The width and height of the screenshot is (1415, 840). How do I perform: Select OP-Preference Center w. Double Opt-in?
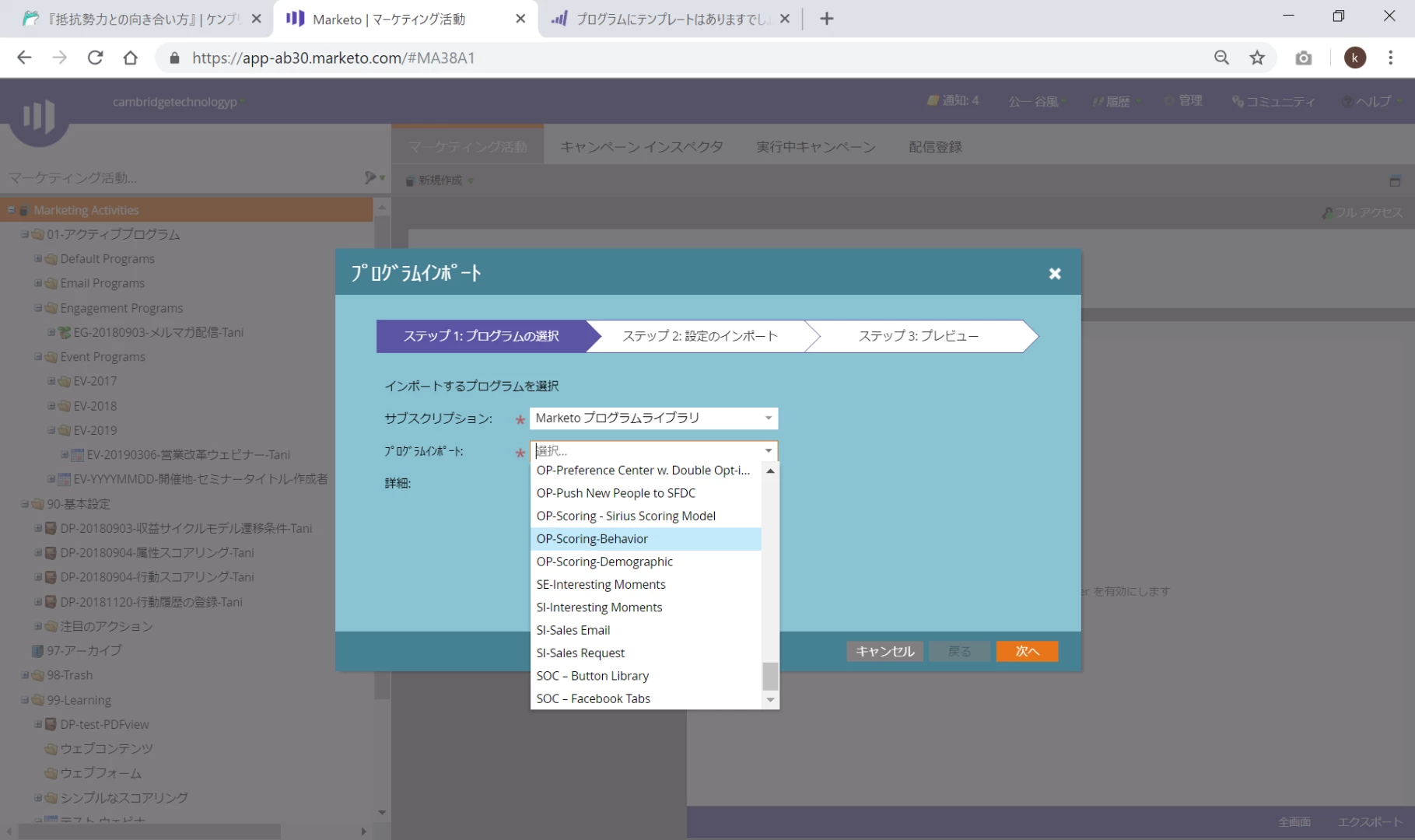[646, 471]
